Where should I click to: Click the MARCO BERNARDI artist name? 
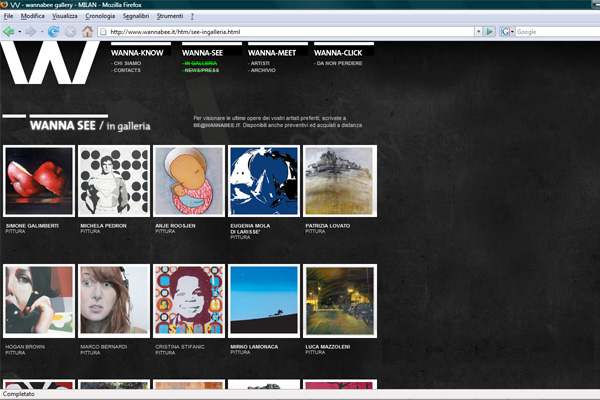coord(104,347)
